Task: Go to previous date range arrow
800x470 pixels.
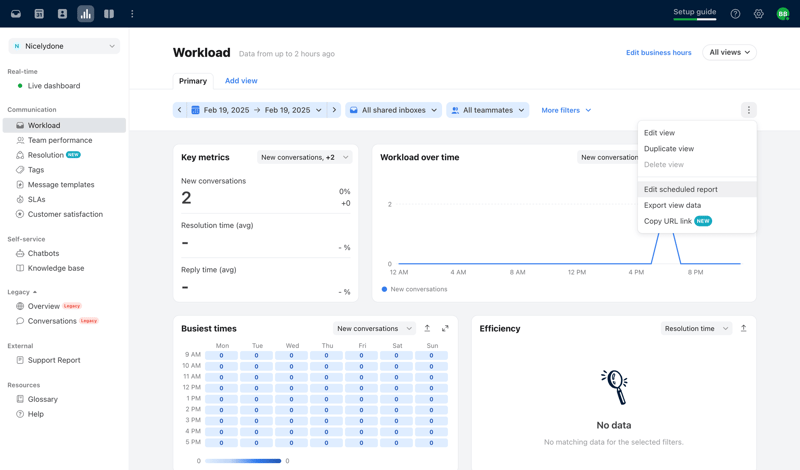Action: [x=180, y=110]
